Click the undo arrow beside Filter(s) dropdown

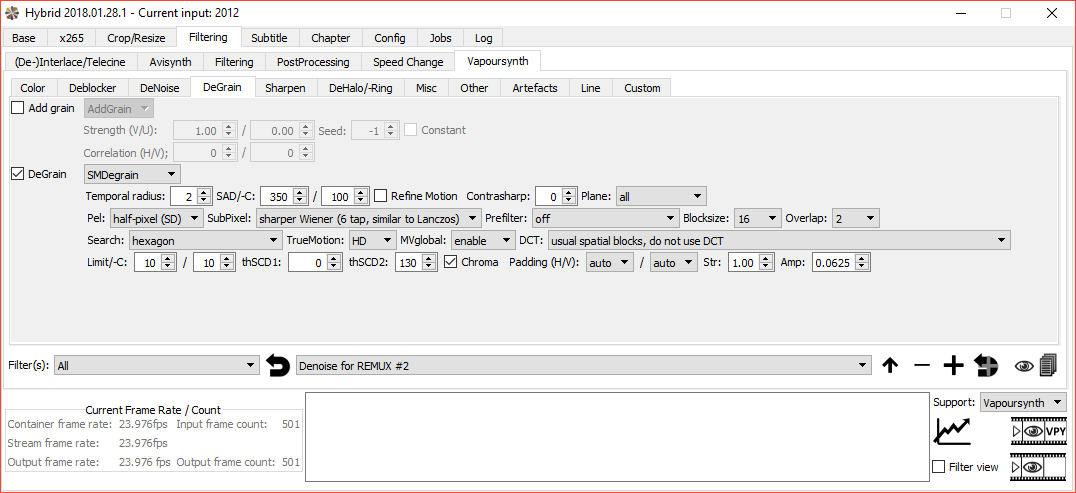(x=278, y=366)
